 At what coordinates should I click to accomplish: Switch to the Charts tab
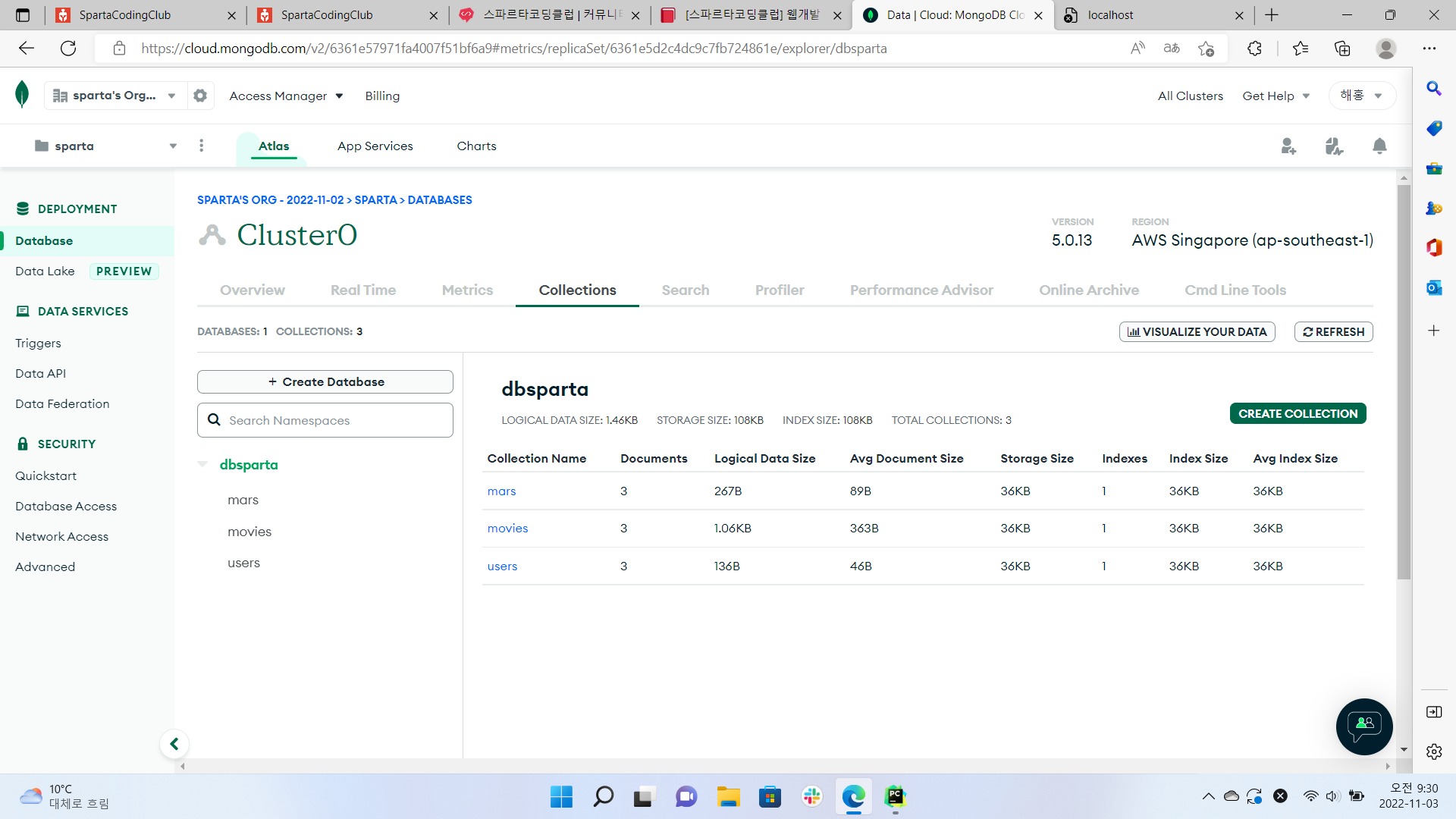tap(476, 146)
